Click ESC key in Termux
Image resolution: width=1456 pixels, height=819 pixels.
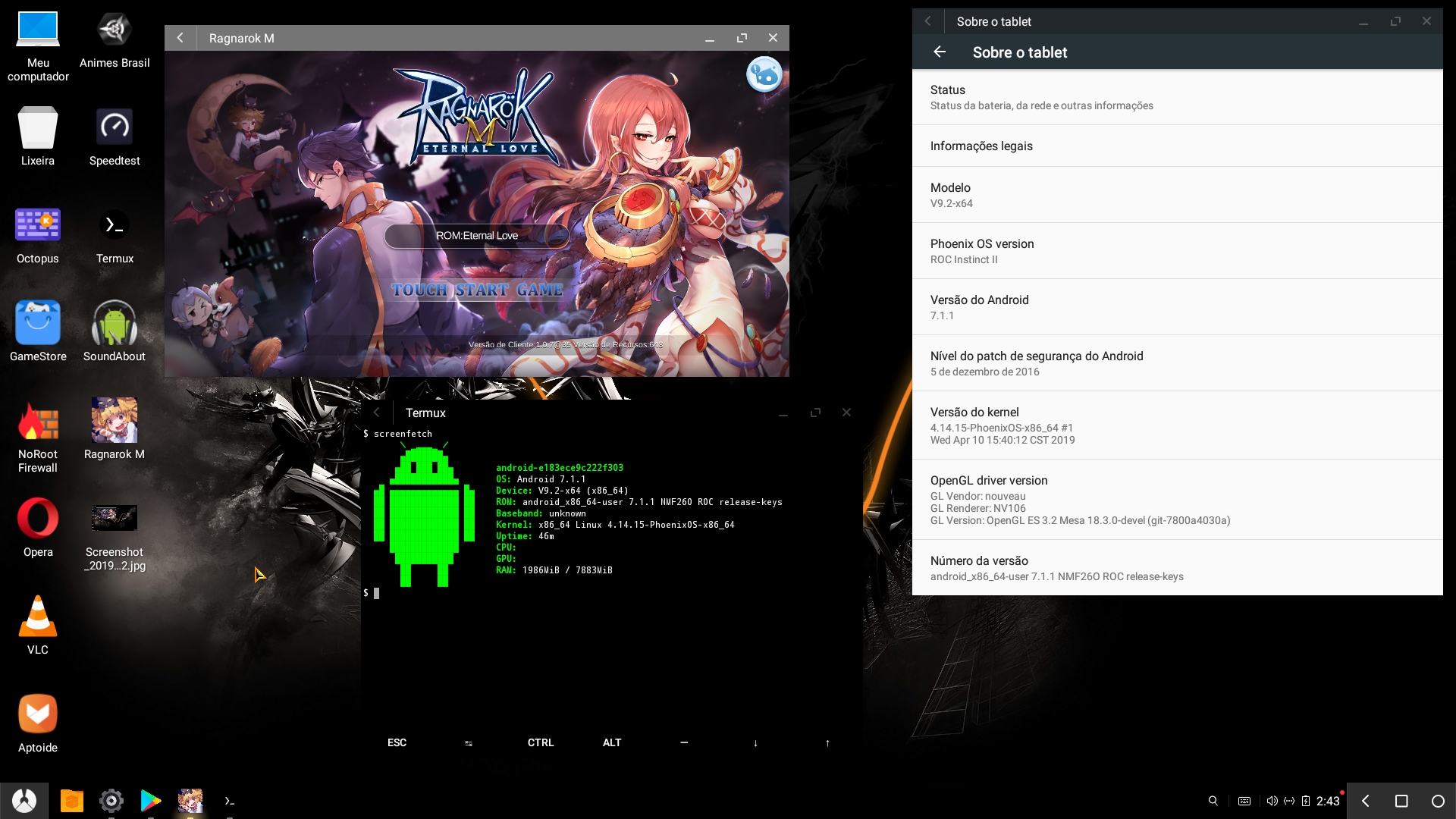coord(397,743)
